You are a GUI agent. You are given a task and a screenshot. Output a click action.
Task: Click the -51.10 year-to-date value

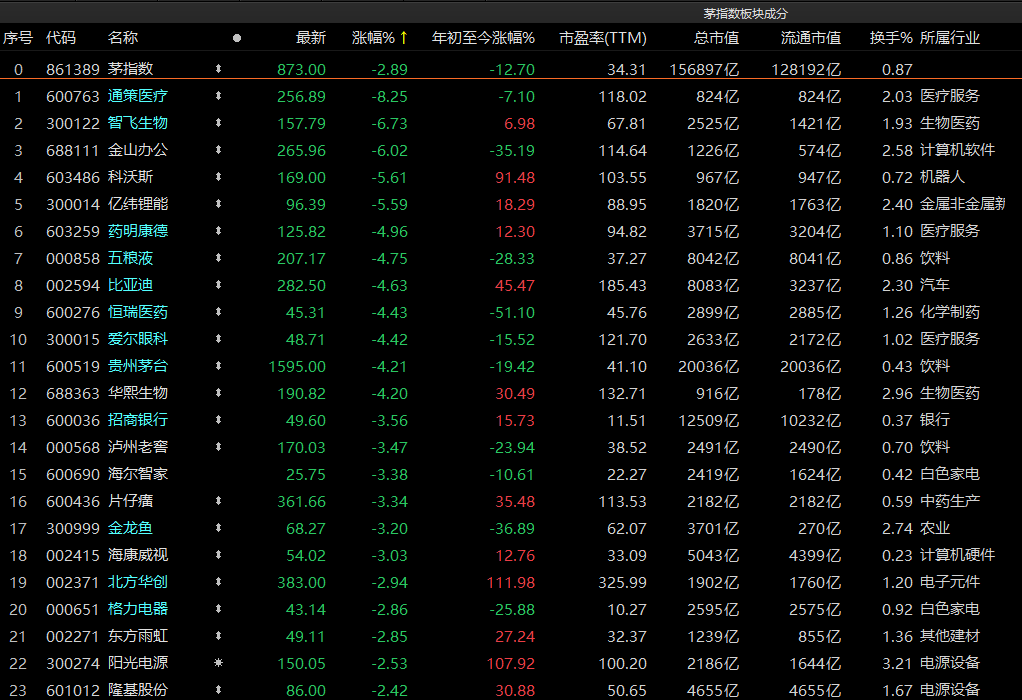512,313
